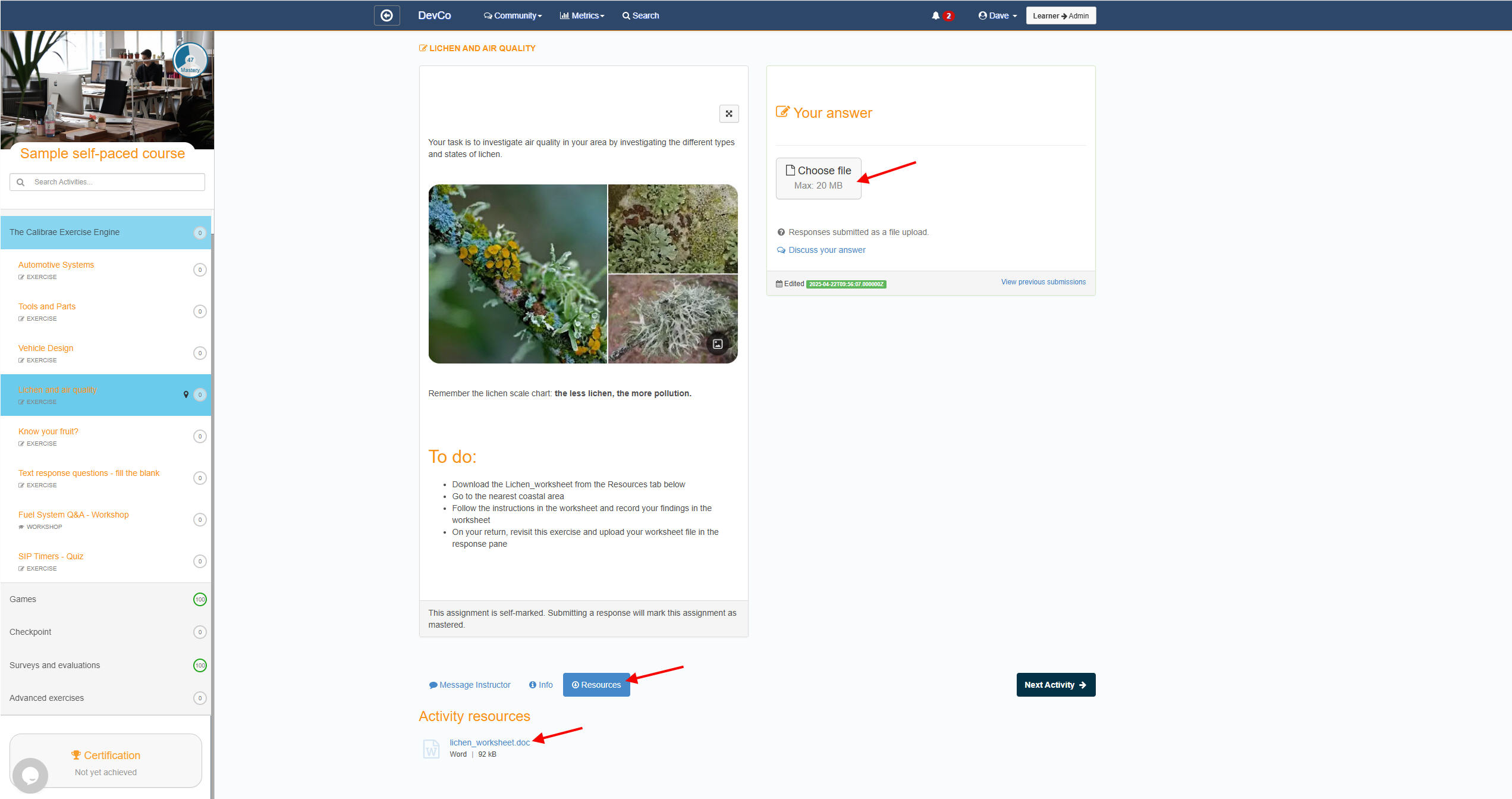
Task: Click the search magnifier icon in sidebar
Action: point(21,182)
